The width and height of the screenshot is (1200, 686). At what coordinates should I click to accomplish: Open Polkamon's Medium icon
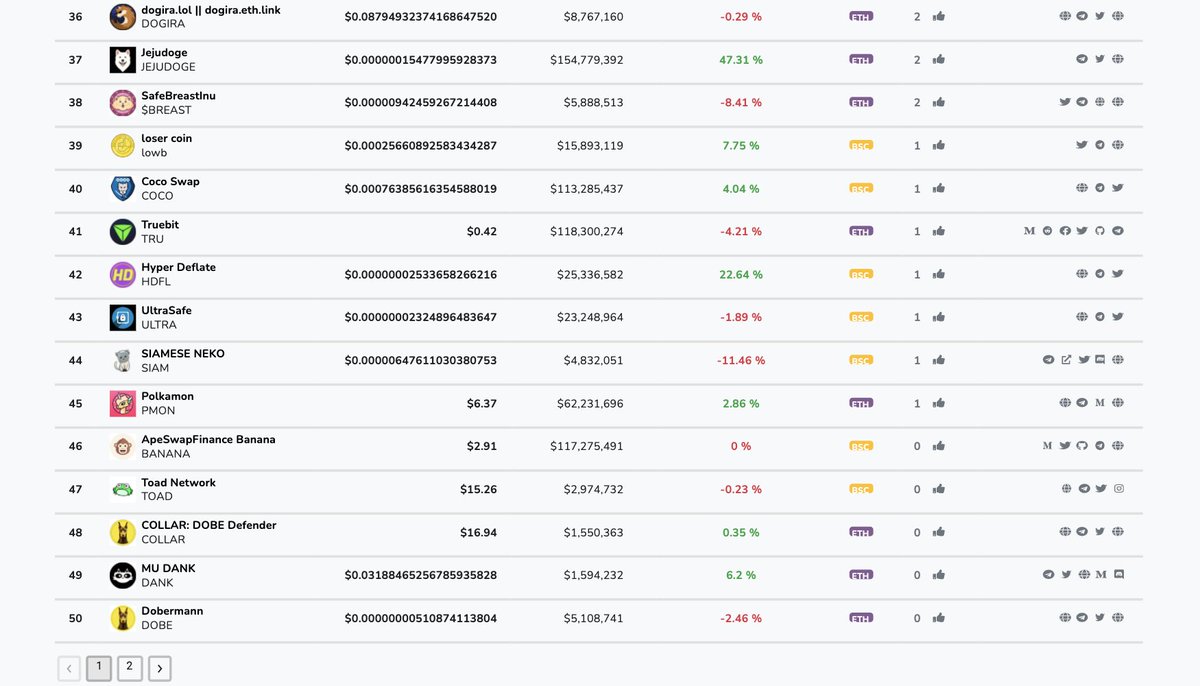tap(1100, 403)
